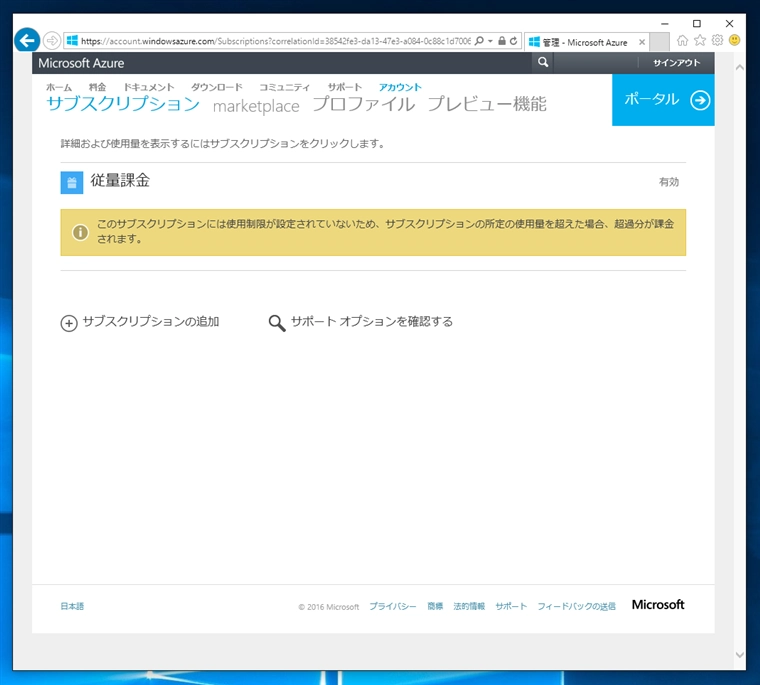Viewport: 760px width, 685px height.
Task: Refresh the page with the reload icon
Action: point(513,41)
